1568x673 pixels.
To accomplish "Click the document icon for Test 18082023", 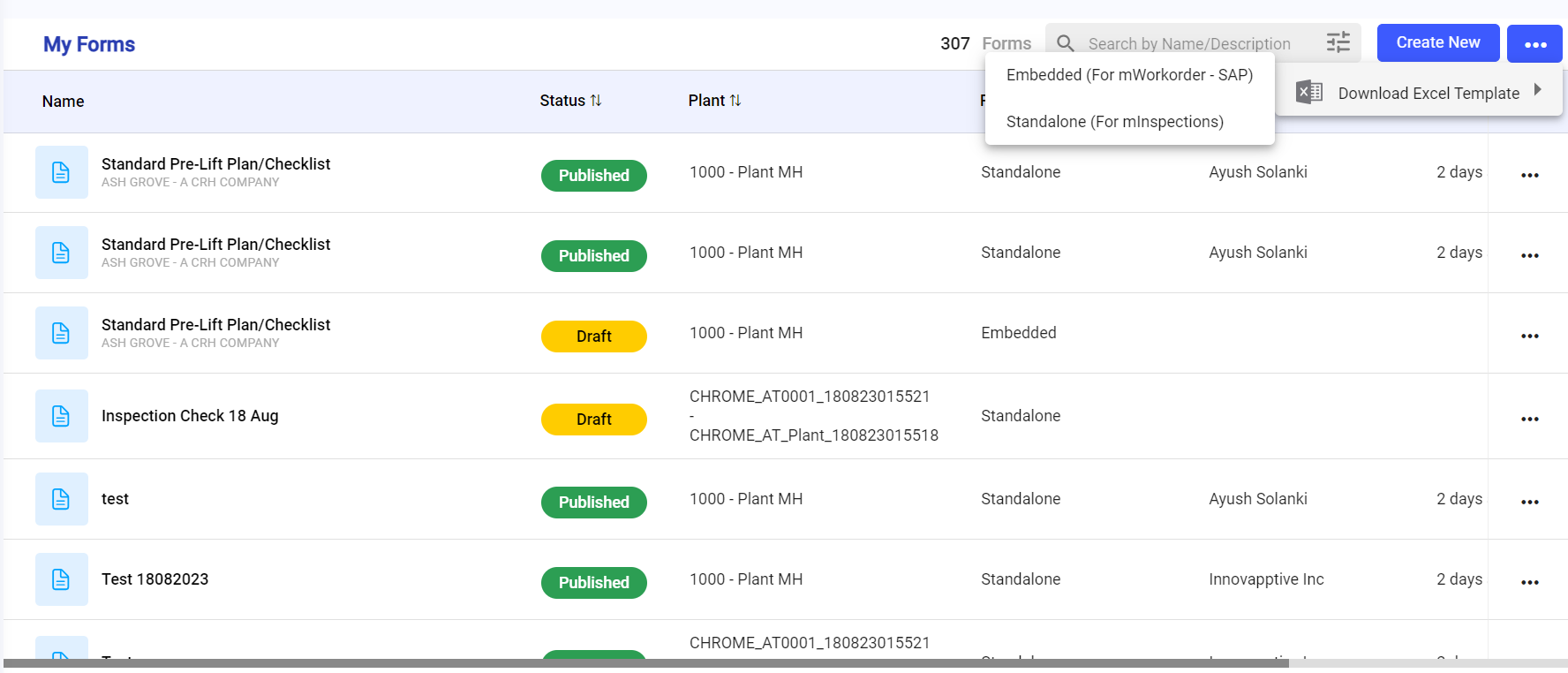I will pyautogui.click(x=61, y=579).
